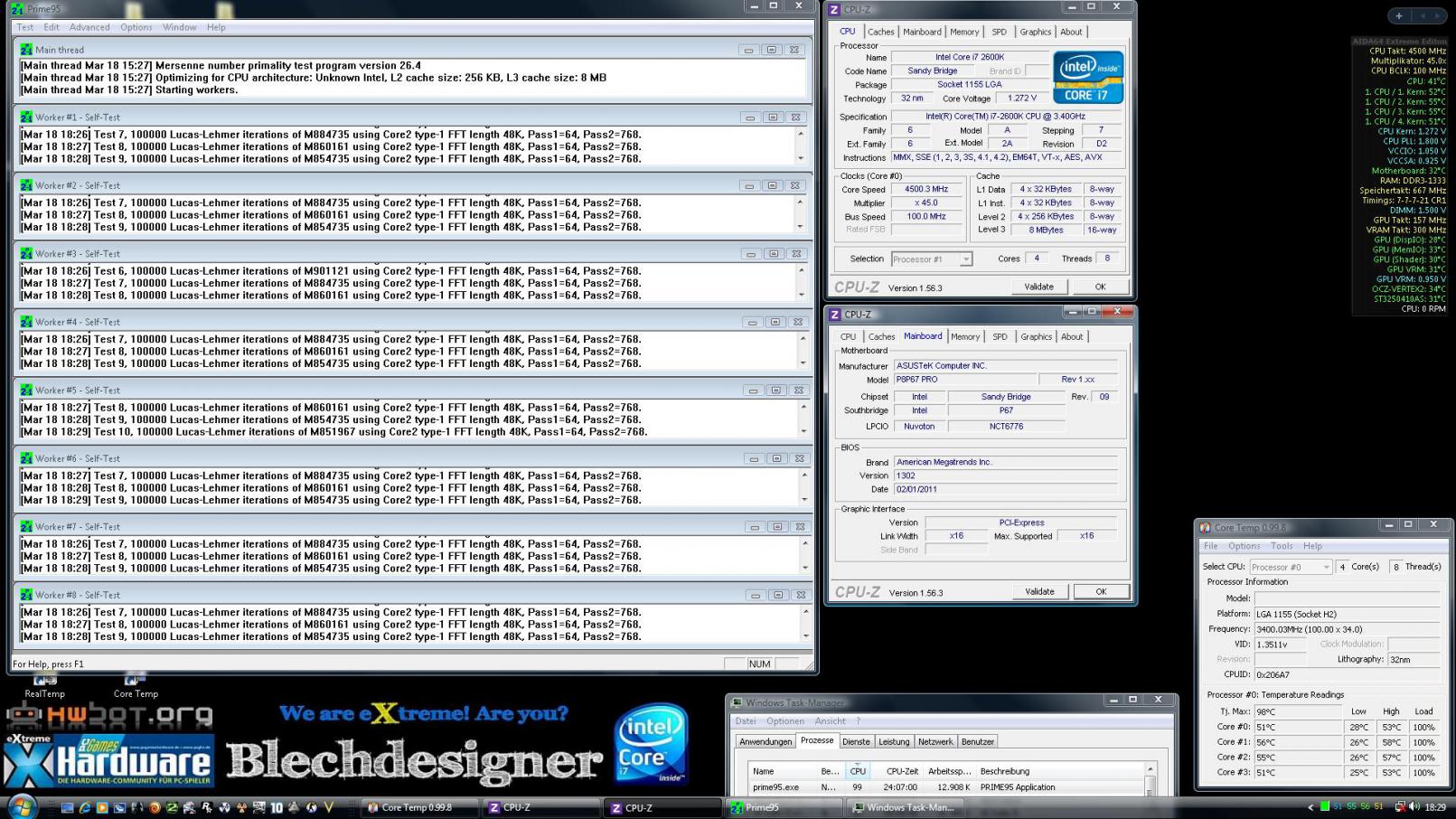Click the Intel Core i7 logo in CPU-Z

tap(1088, 77)
